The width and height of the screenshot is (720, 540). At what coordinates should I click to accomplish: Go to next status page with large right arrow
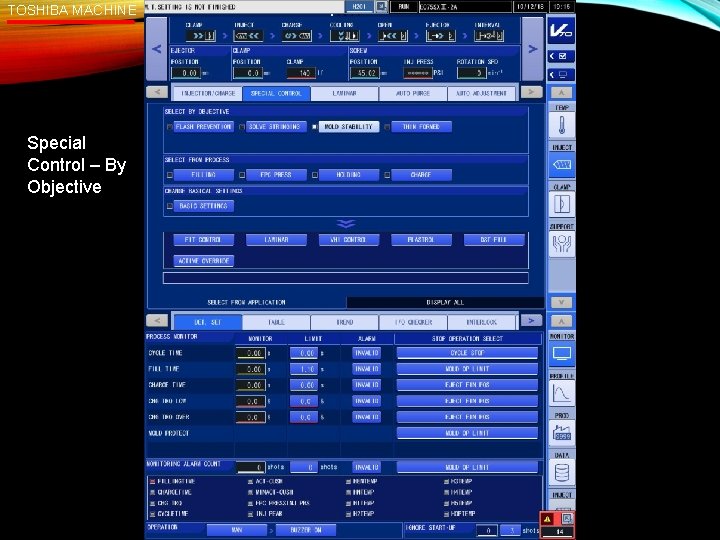tap(533, 49)
